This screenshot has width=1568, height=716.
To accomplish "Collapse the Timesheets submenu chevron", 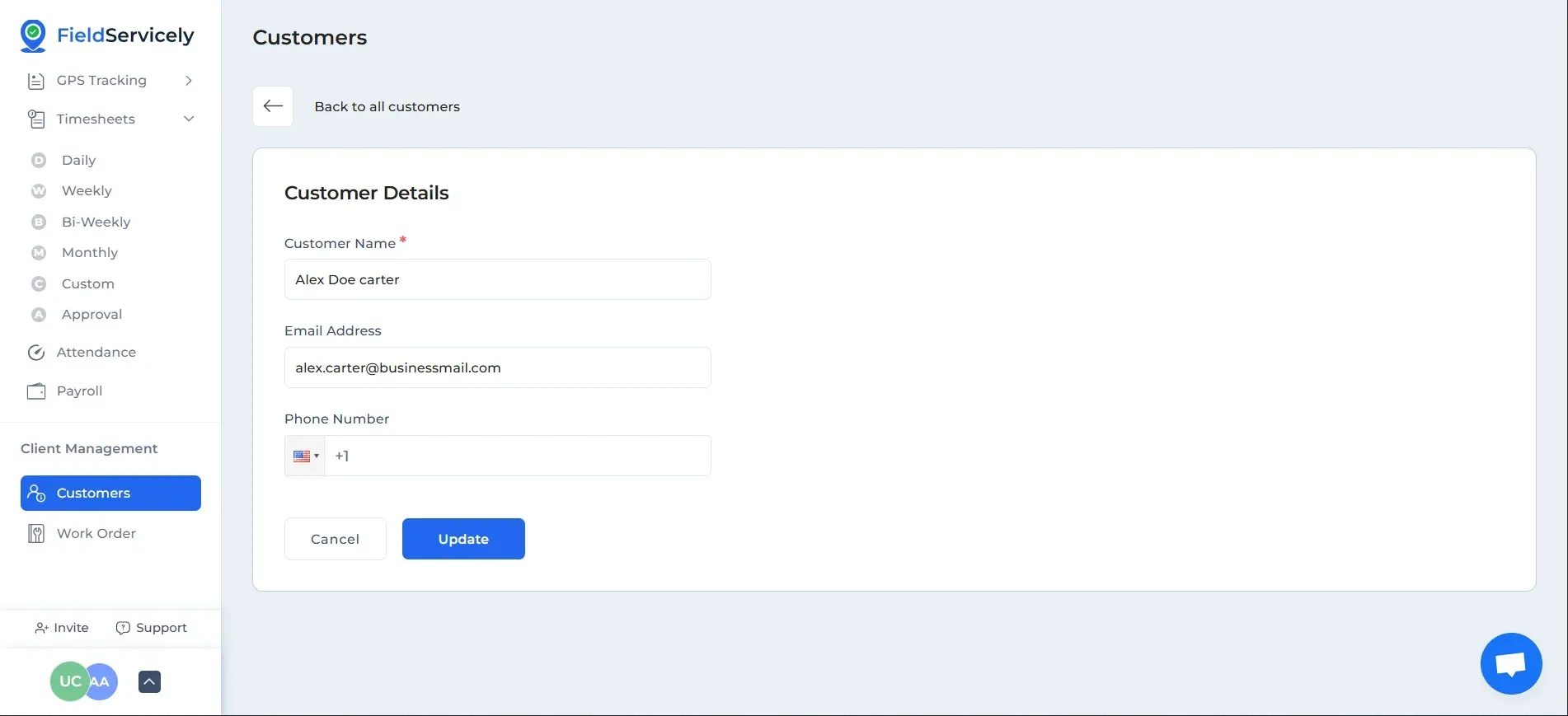I will click(189, 119).
